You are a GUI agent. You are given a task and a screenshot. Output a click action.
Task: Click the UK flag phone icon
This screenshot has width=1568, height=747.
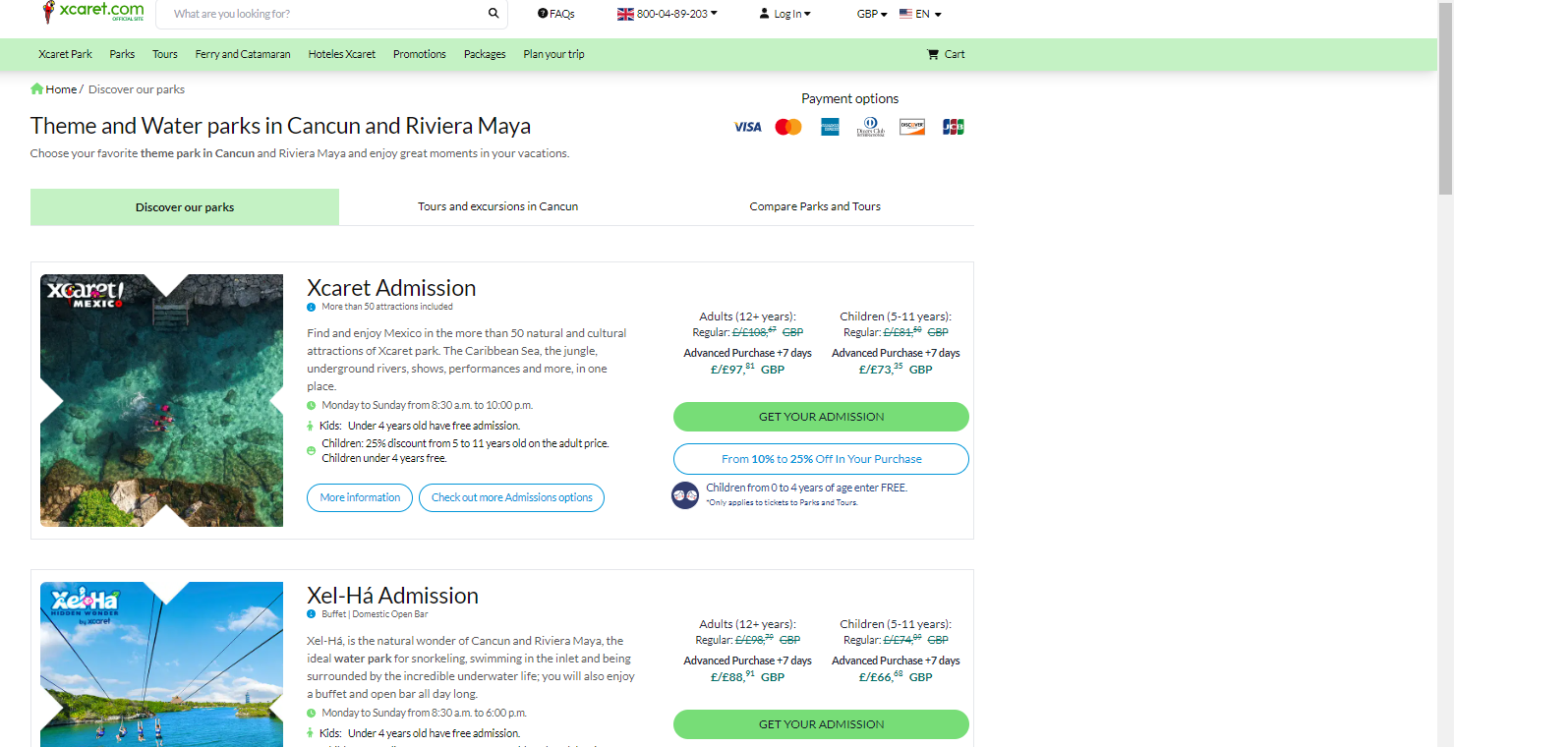click(625, 14)
